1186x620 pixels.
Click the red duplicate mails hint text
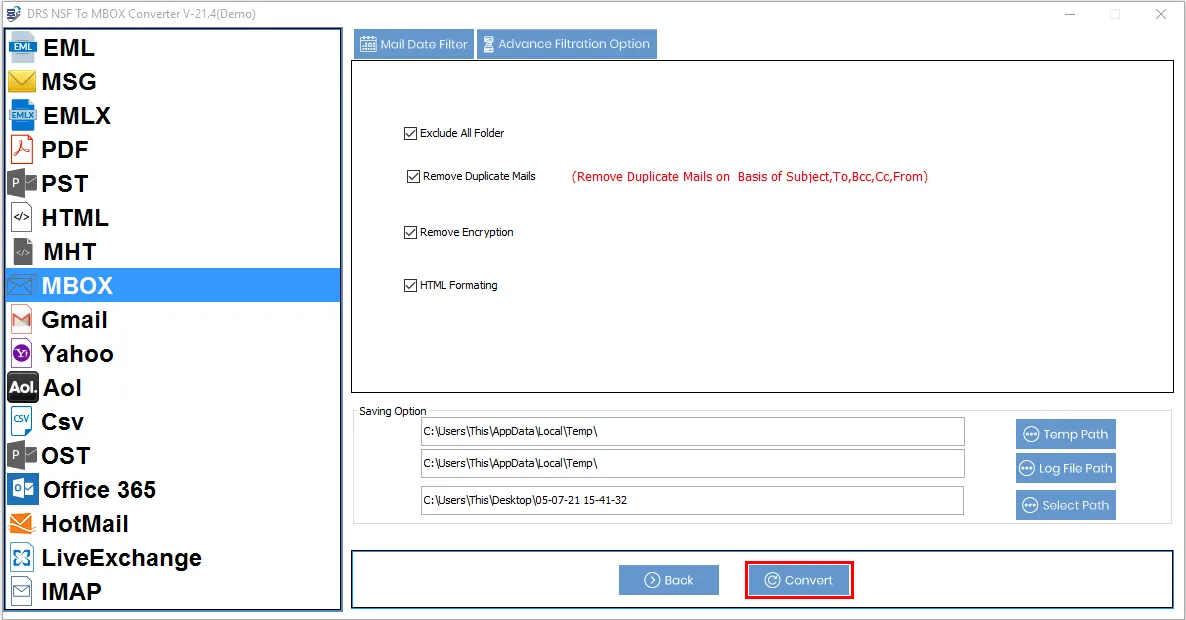point(750,177)
